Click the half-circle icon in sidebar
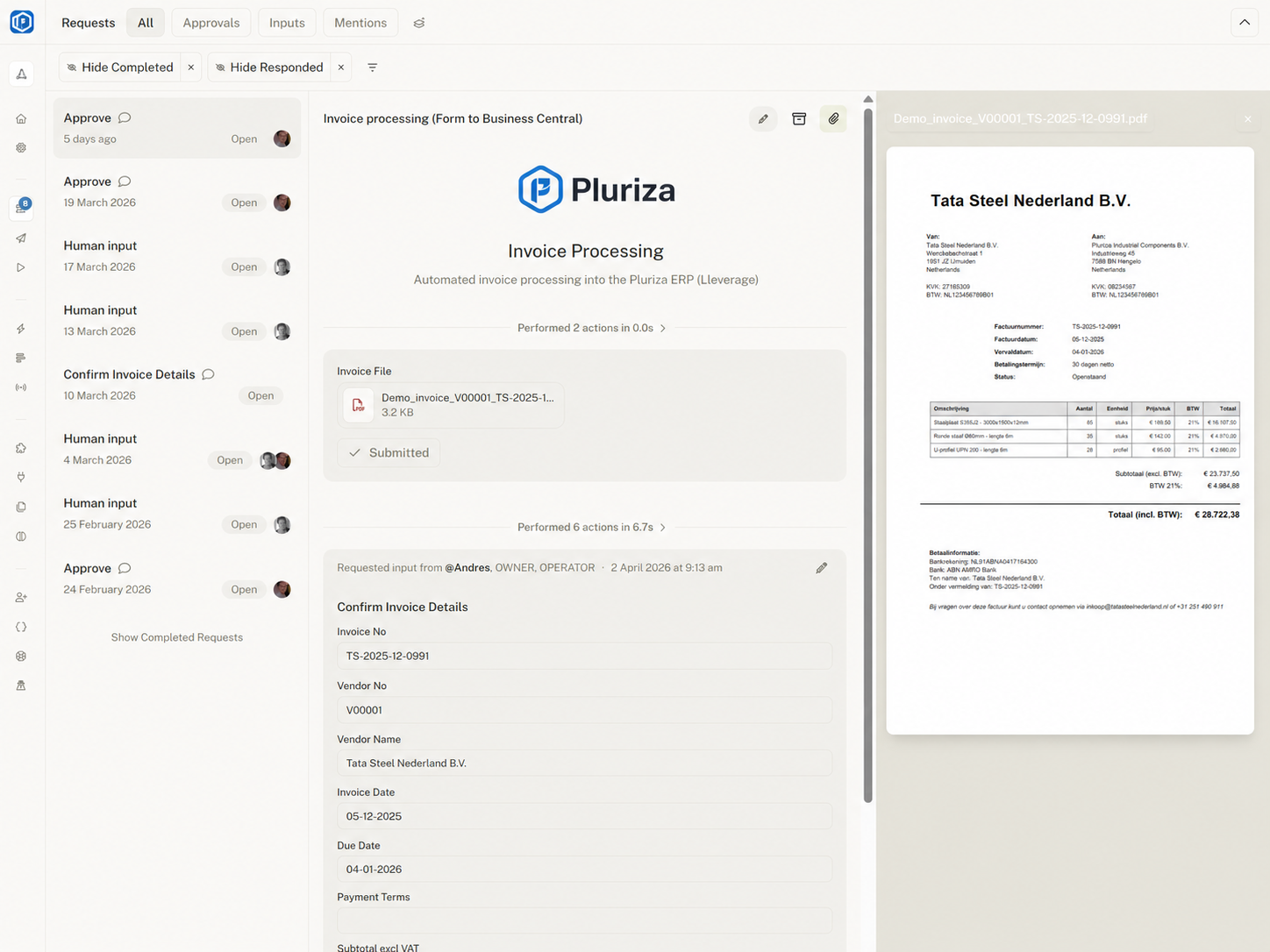This screenshot has height=952, width=1270. click(21, 536)
